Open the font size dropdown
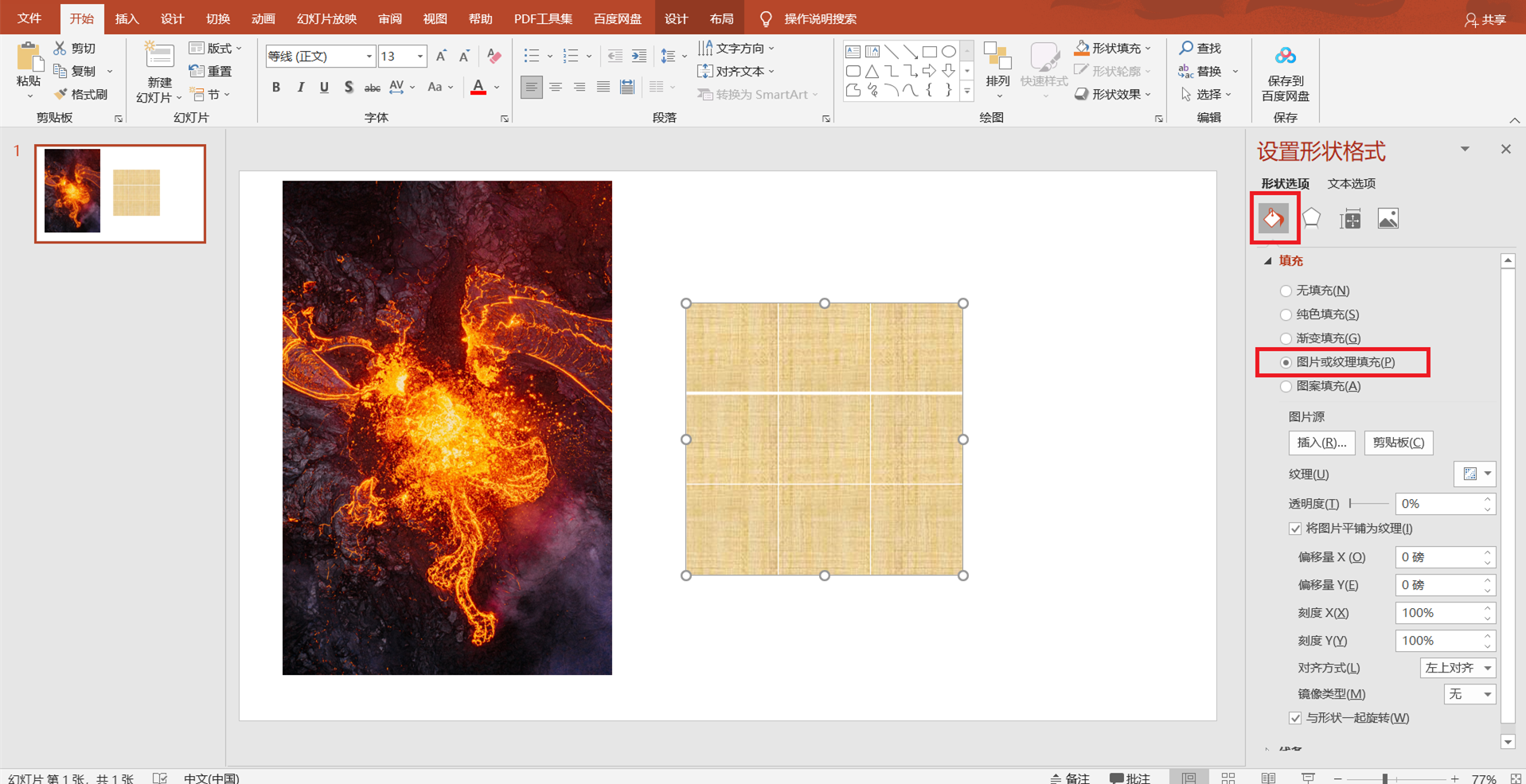The image size is (1526, 784). 420,57
